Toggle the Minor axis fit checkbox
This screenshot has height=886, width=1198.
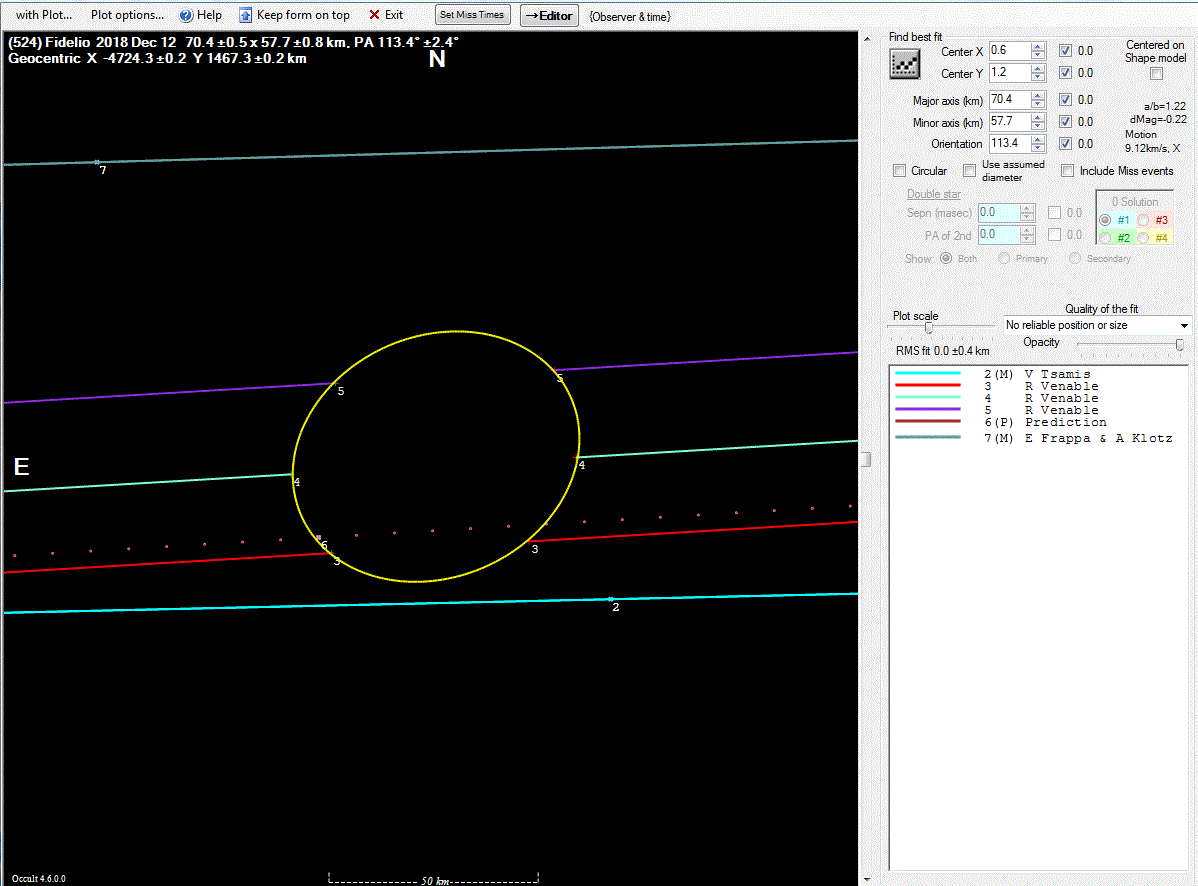(x=1065, y=121)
